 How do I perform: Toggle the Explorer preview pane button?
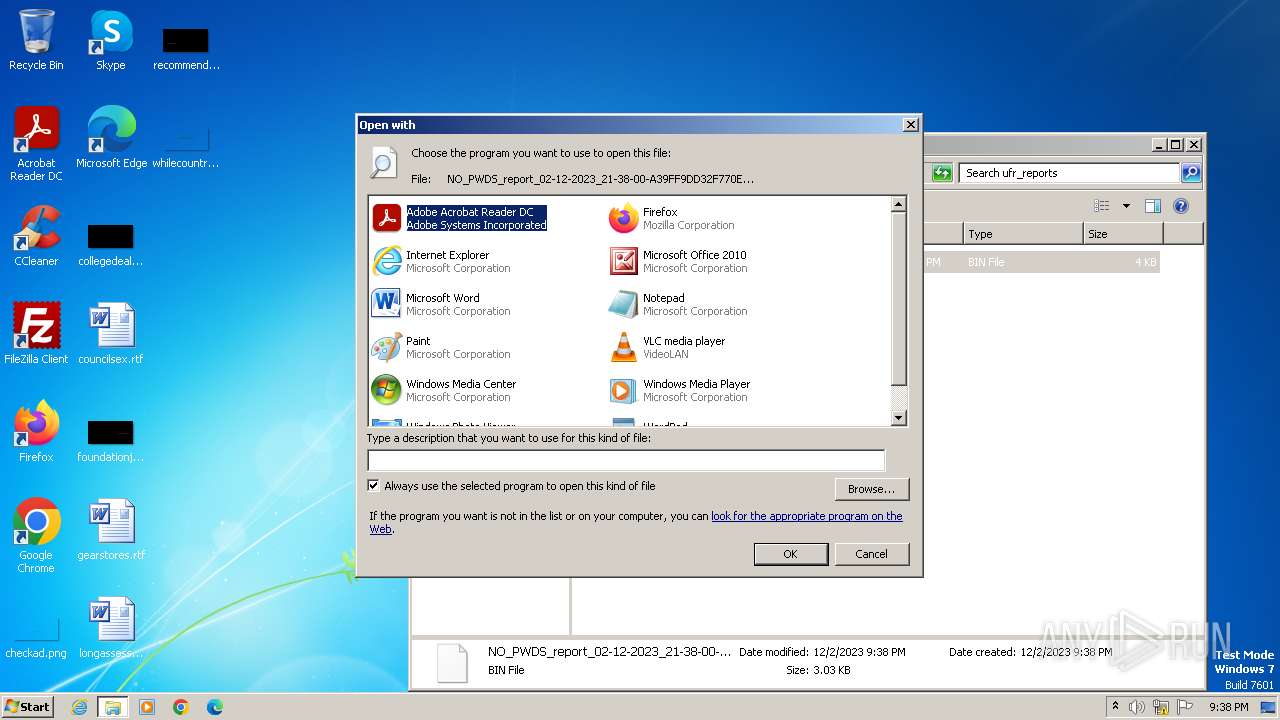[x=1152, y=206]
